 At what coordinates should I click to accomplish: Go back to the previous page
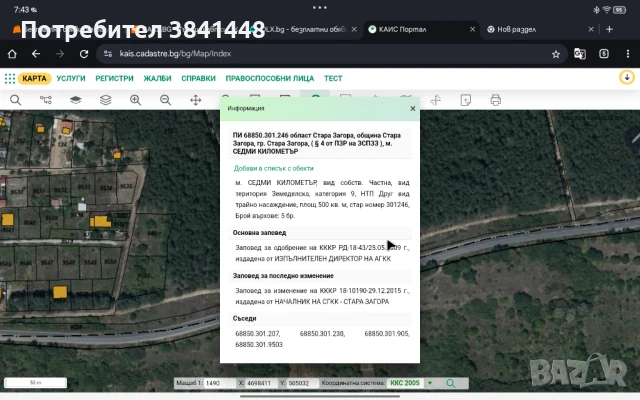pos(36,53)
